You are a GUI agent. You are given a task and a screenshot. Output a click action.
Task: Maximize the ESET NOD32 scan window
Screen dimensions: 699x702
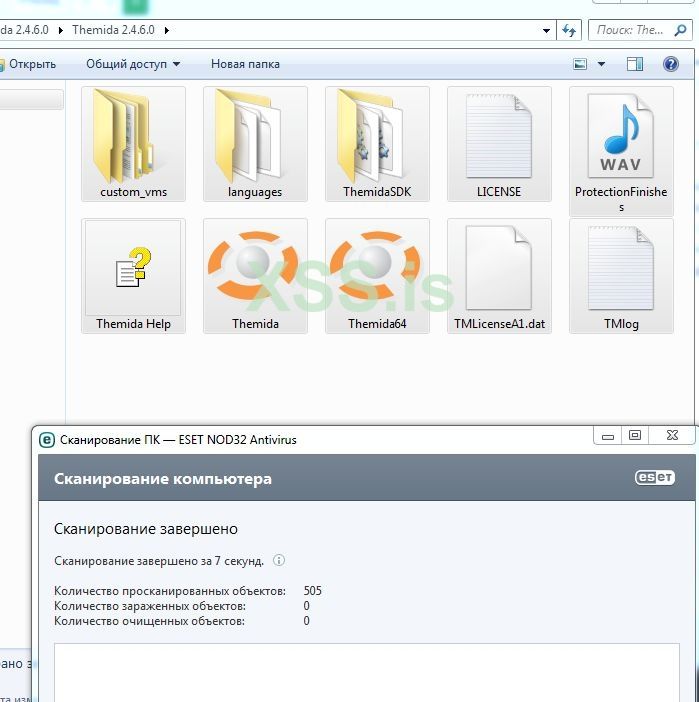635,436
